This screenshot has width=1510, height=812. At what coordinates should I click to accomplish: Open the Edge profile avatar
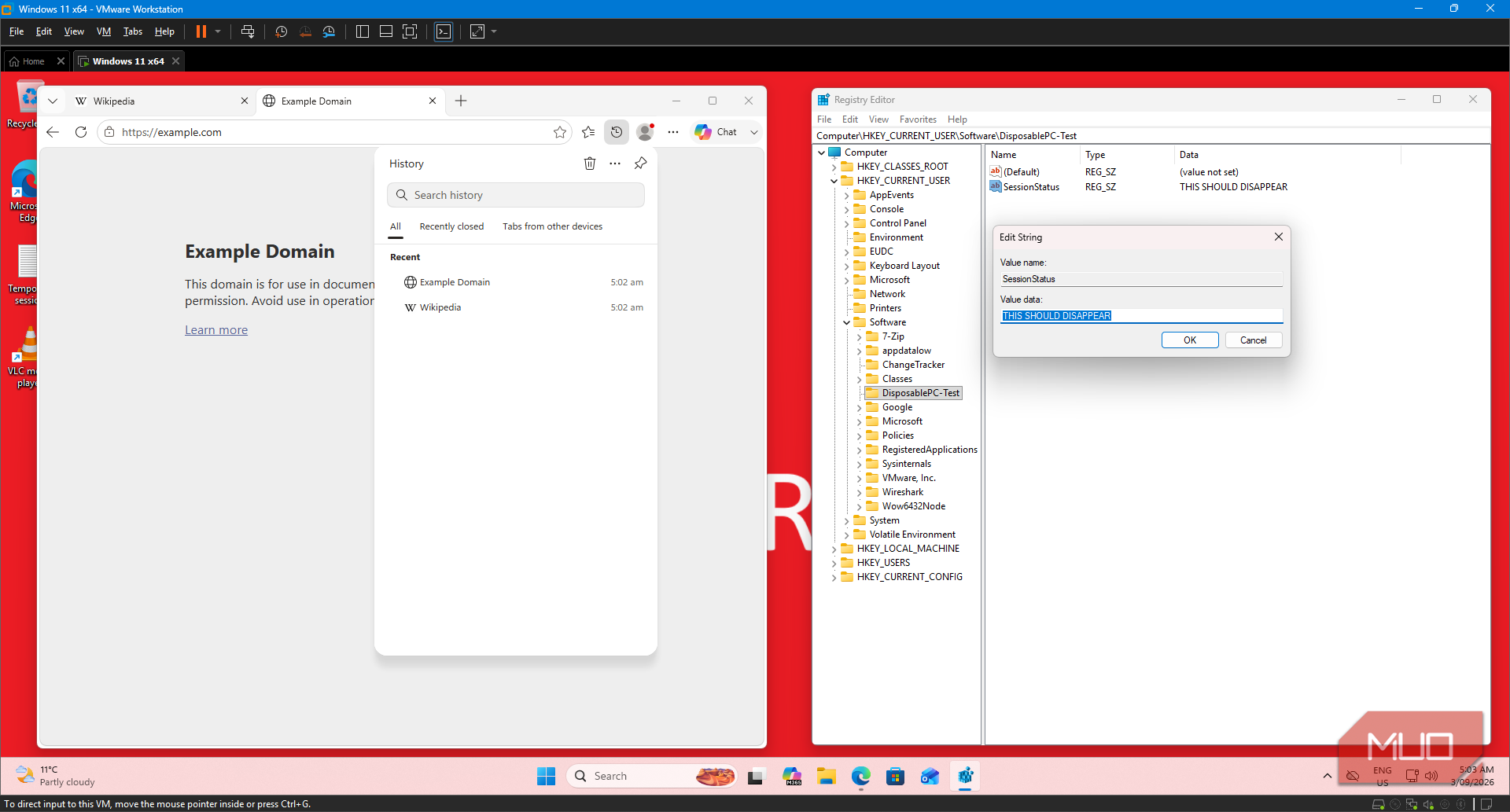[646, 132]
